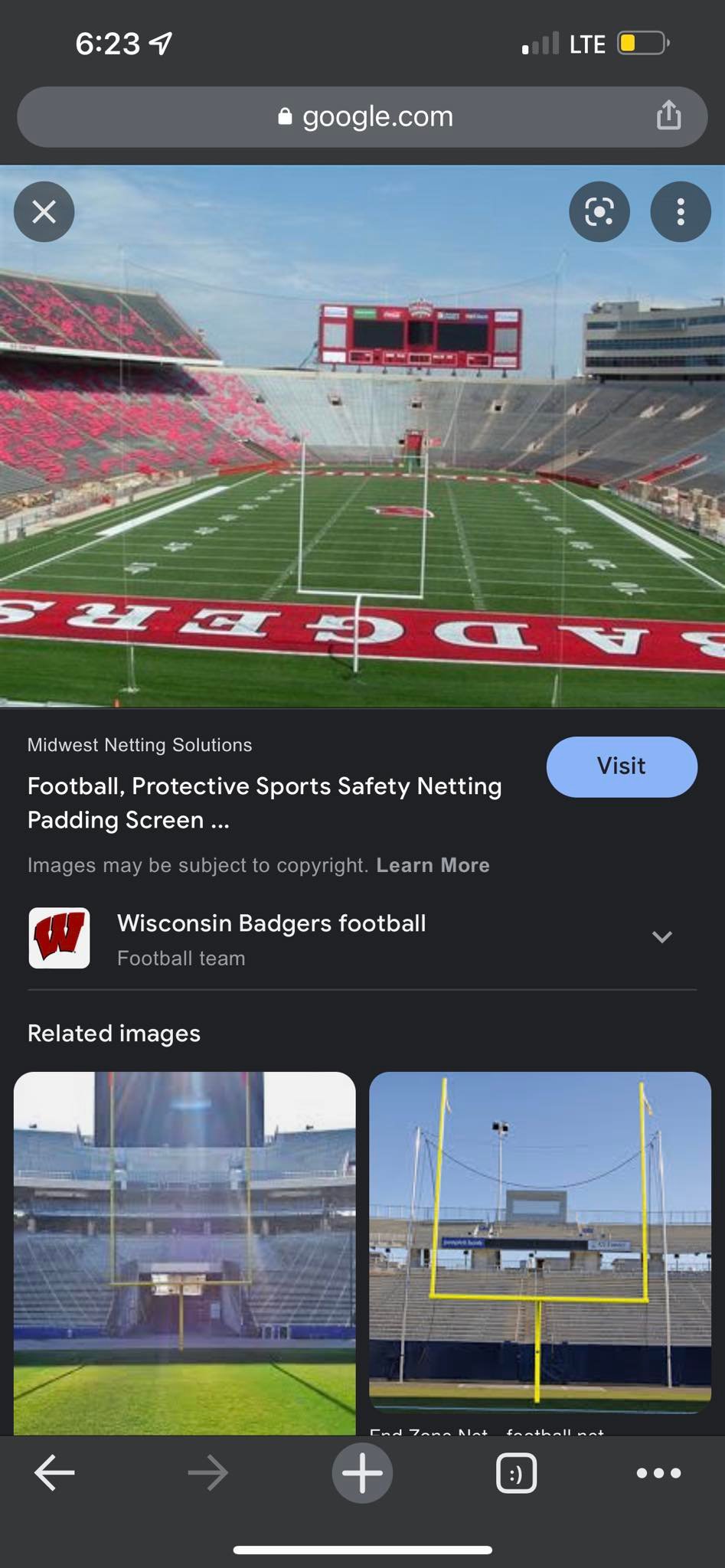Open the three-dot image options menu
Viewport: 725px width, 1568px height.
[681, 211]
